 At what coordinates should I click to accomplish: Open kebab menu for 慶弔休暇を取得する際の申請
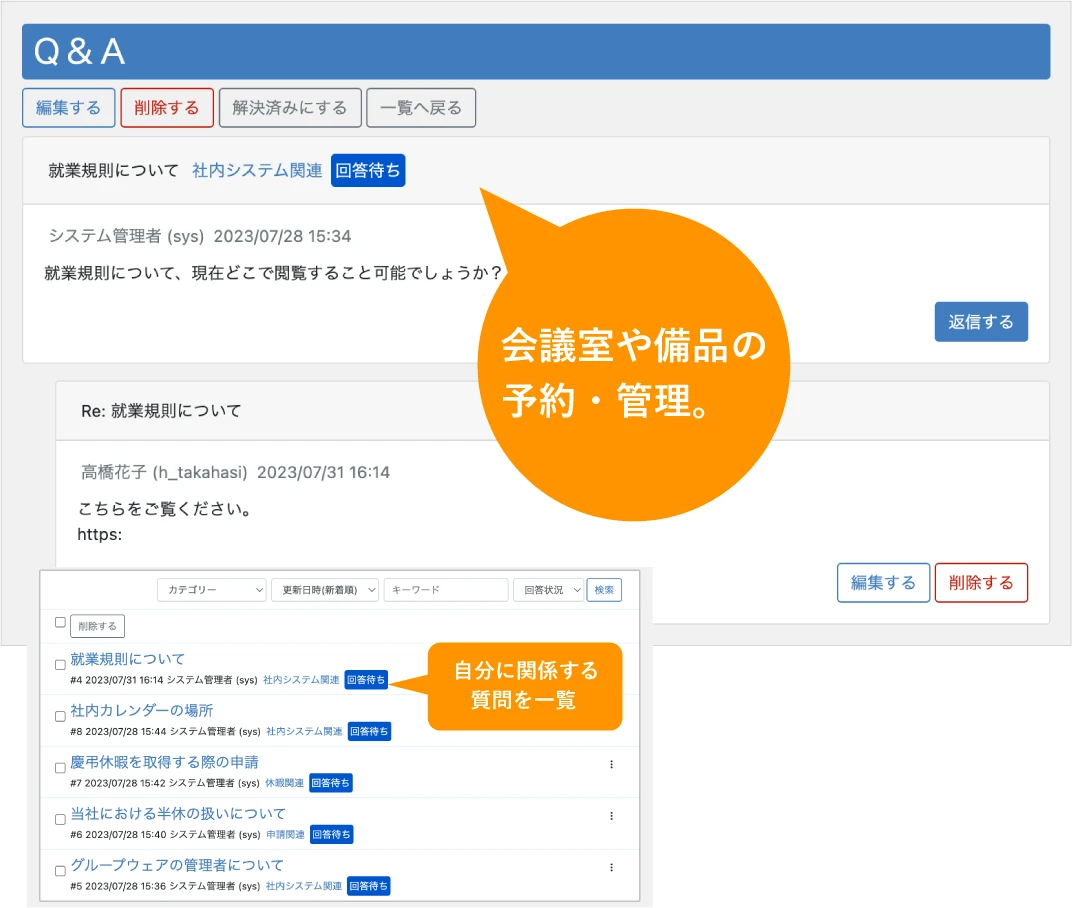coord(611,764)
